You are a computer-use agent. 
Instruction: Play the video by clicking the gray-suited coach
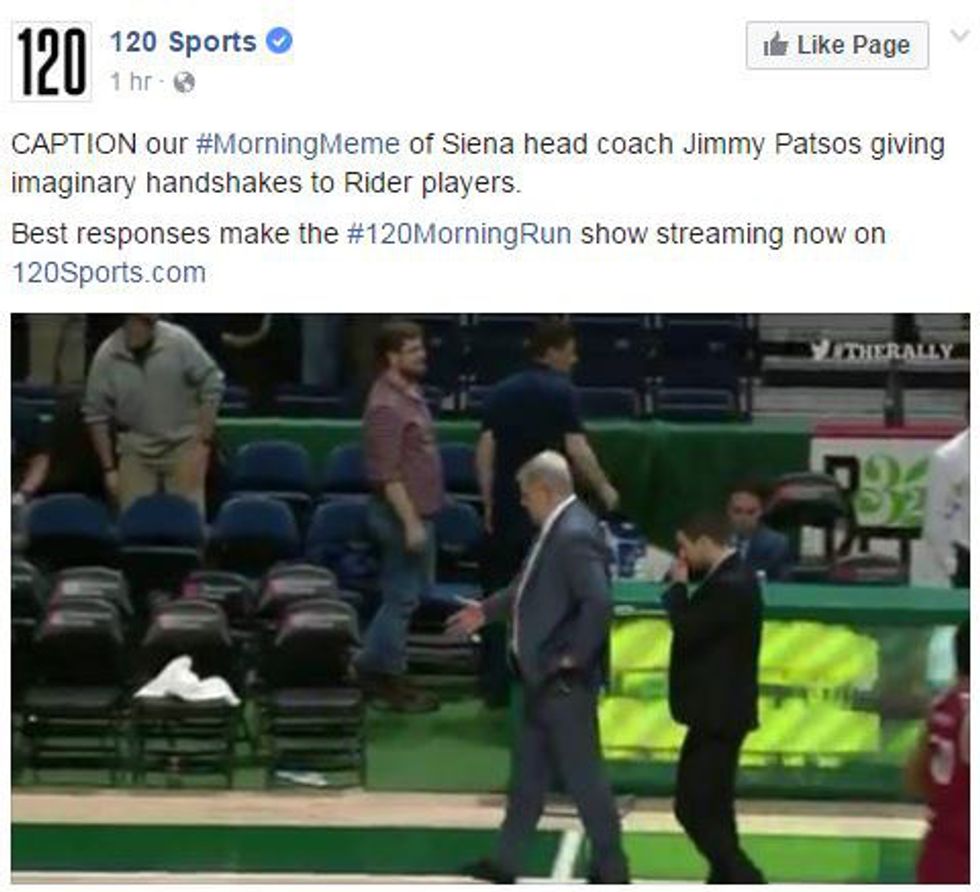[550, 663]
